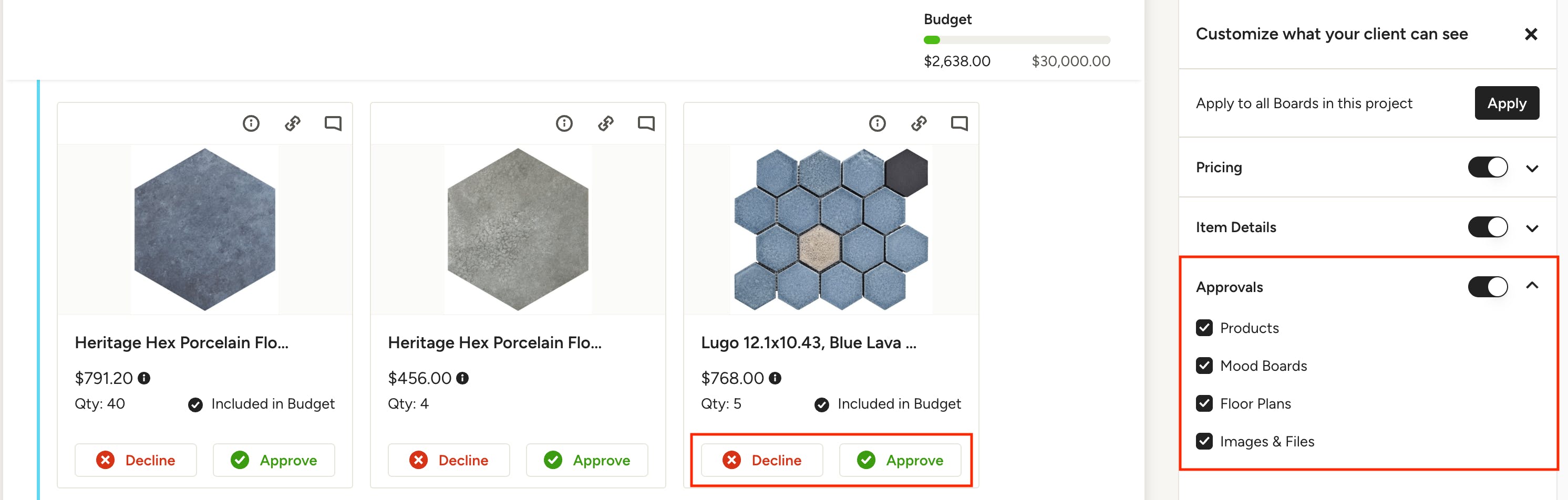This screenshot has width=1568, height=500.
Task: Toggle the Approvals switch
Action: (1487, 286)
